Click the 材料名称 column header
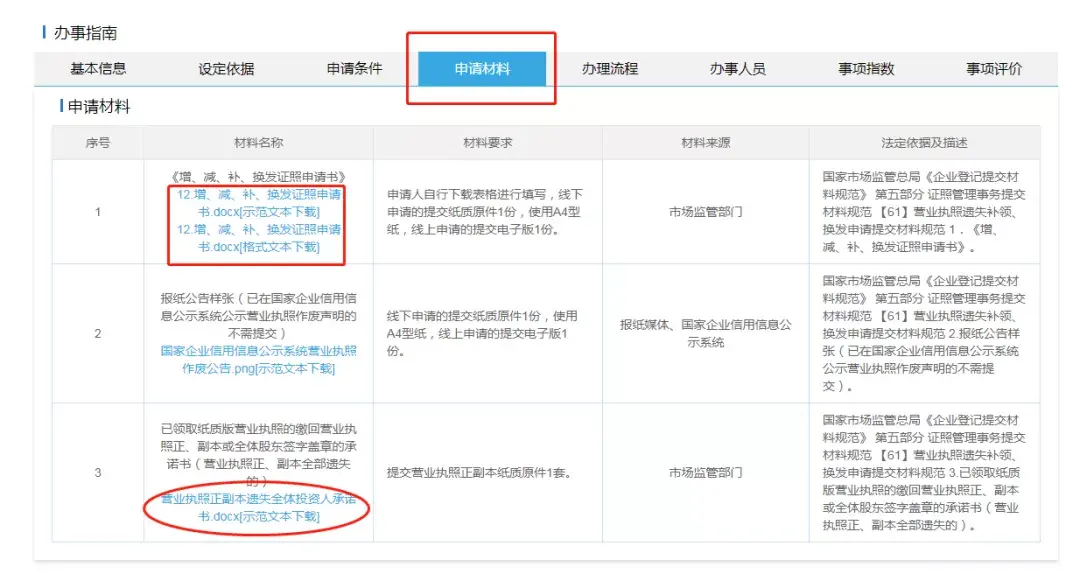Screen dimensions: 1080x574 pos(258,143)
